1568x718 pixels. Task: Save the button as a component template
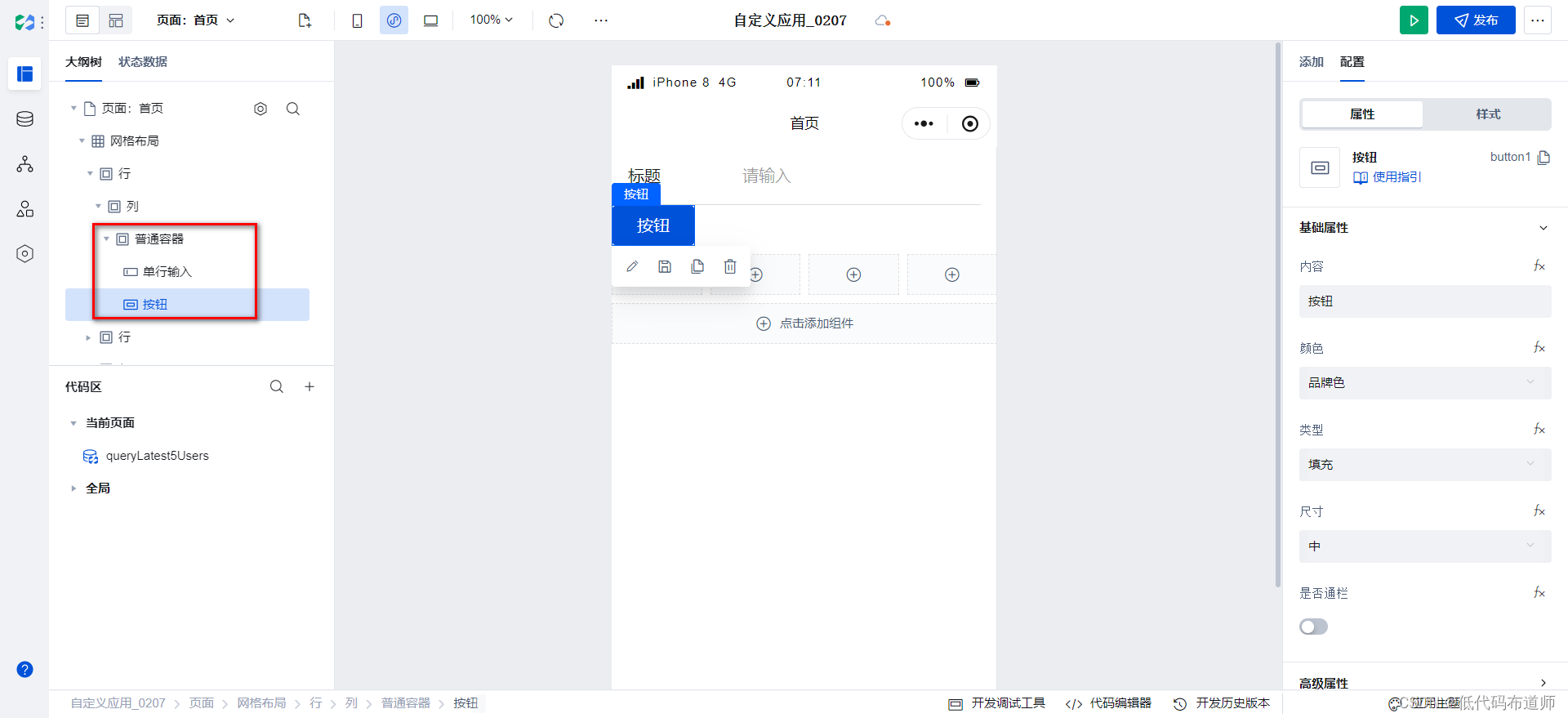[x=665, y=266]
